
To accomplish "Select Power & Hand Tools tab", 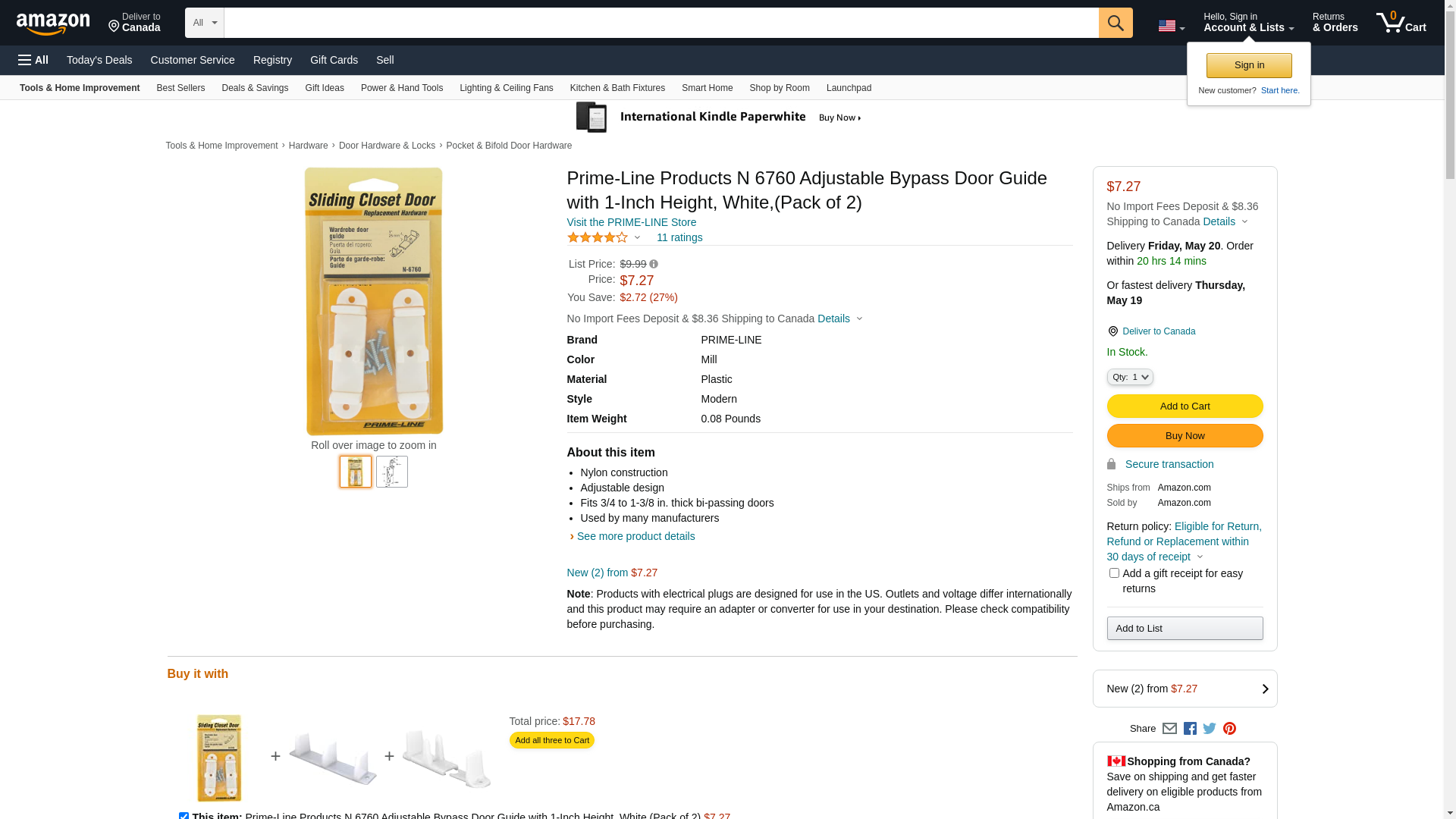I will click(x=402, y=88).
